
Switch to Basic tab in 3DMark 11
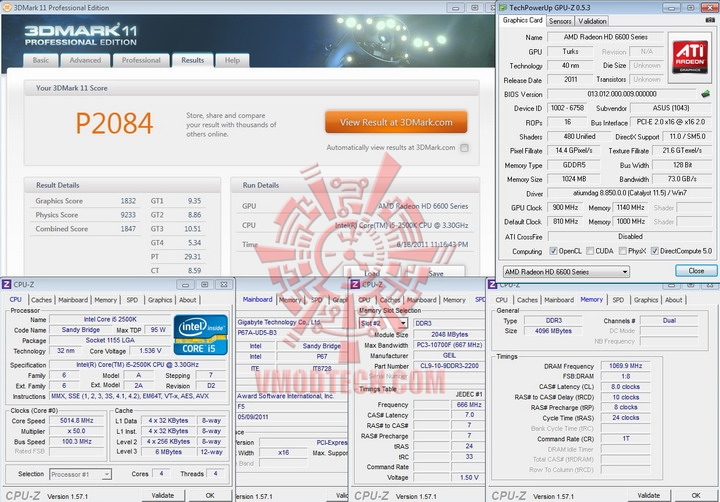(41, 60)
